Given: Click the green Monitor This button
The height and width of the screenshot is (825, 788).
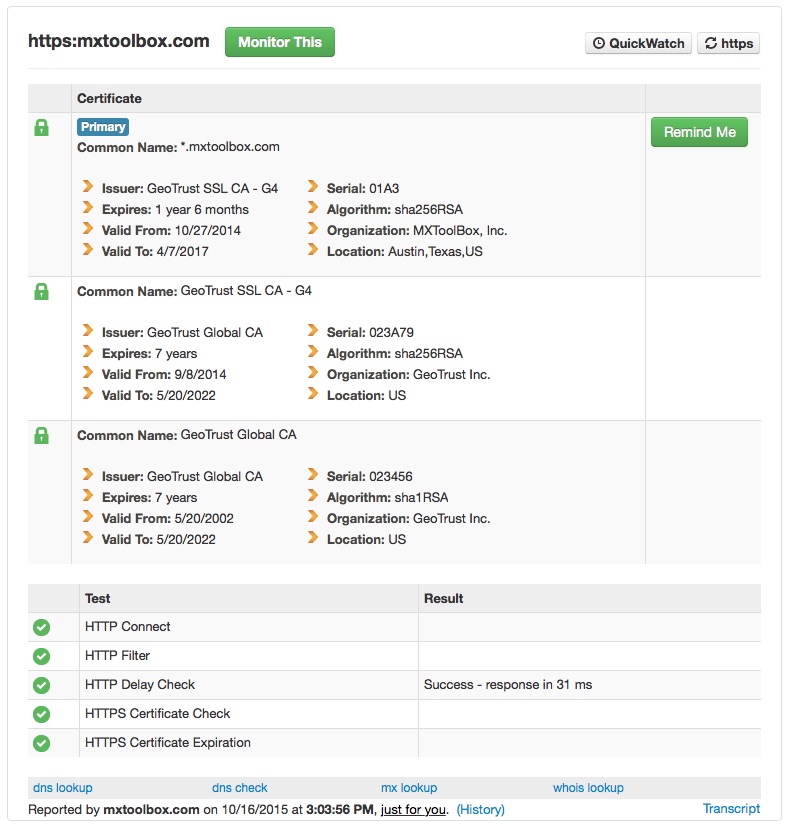Looking at the screenshot, I should [280, 42].
